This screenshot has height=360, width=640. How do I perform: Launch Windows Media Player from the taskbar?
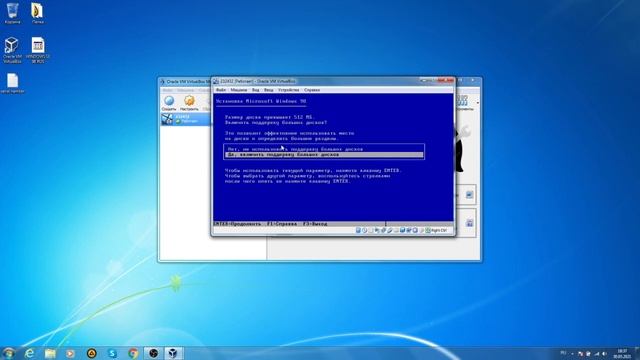(x=71, y=353)
